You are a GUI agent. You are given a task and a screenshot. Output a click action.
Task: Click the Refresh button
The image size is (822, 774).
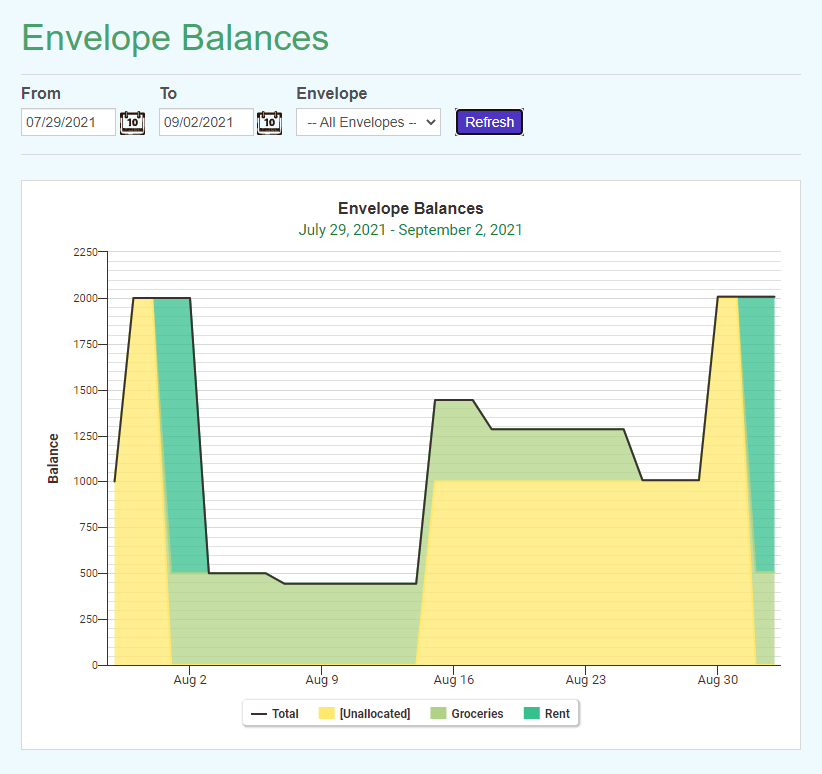click(x=489, y=122)
